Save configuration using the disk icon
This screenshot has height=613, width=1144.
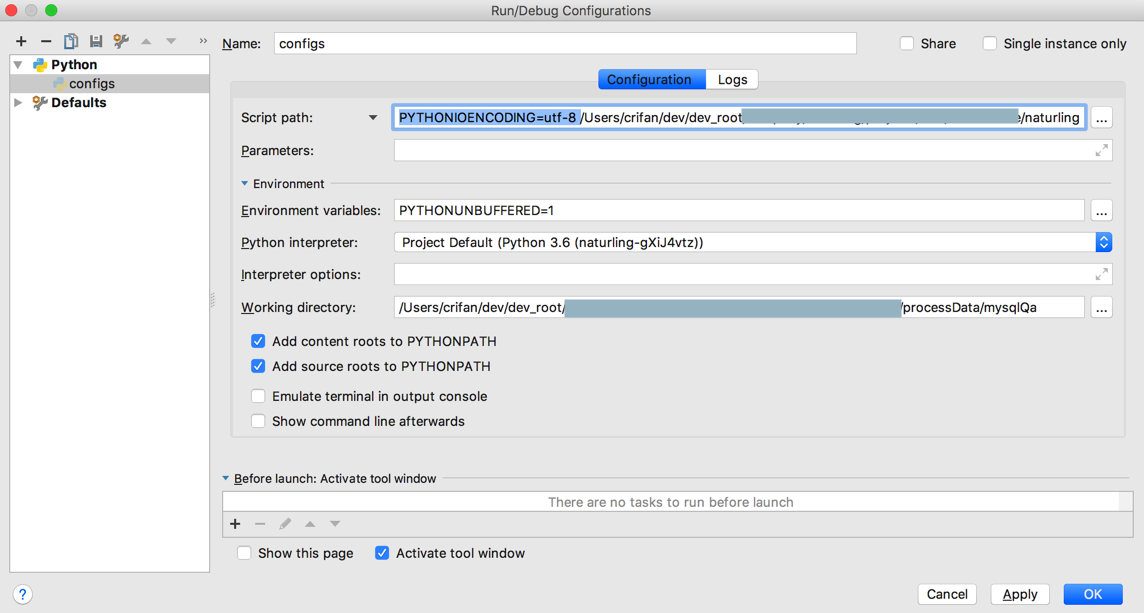96,41
